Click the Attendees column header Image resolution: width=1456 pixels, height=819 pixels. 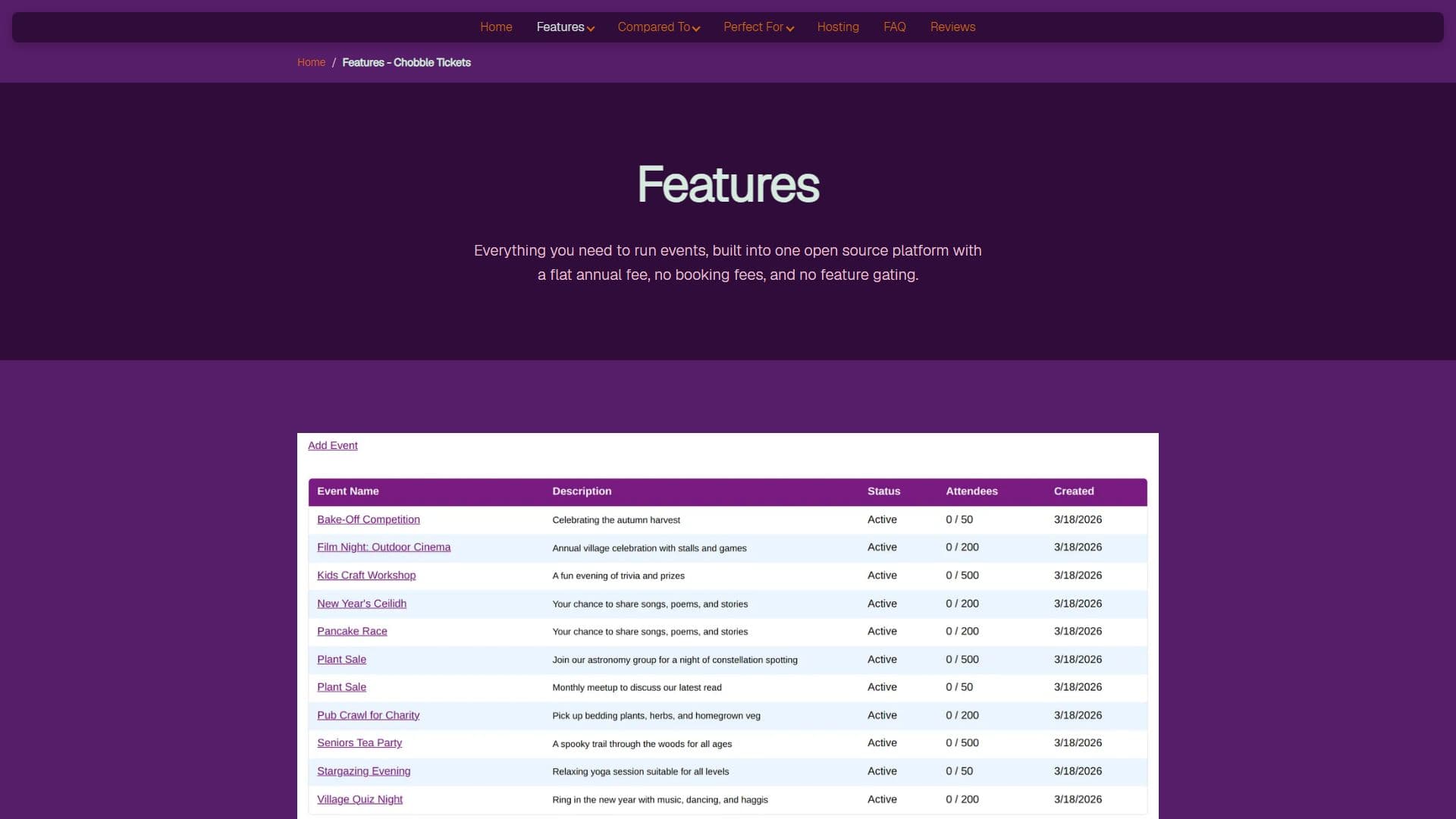971,491
